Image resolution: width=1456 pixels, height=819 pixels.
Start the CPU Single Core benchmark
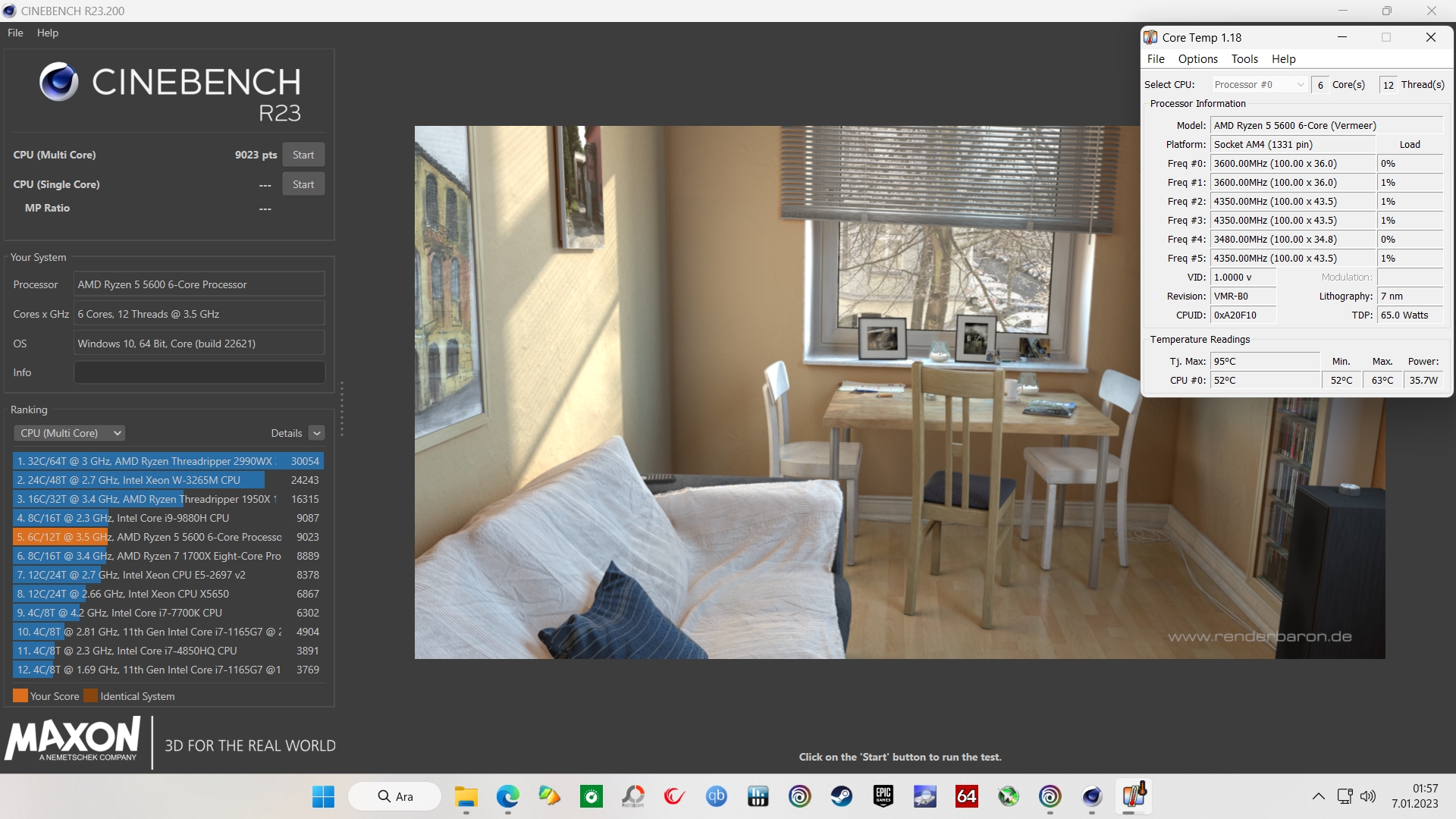303,184
